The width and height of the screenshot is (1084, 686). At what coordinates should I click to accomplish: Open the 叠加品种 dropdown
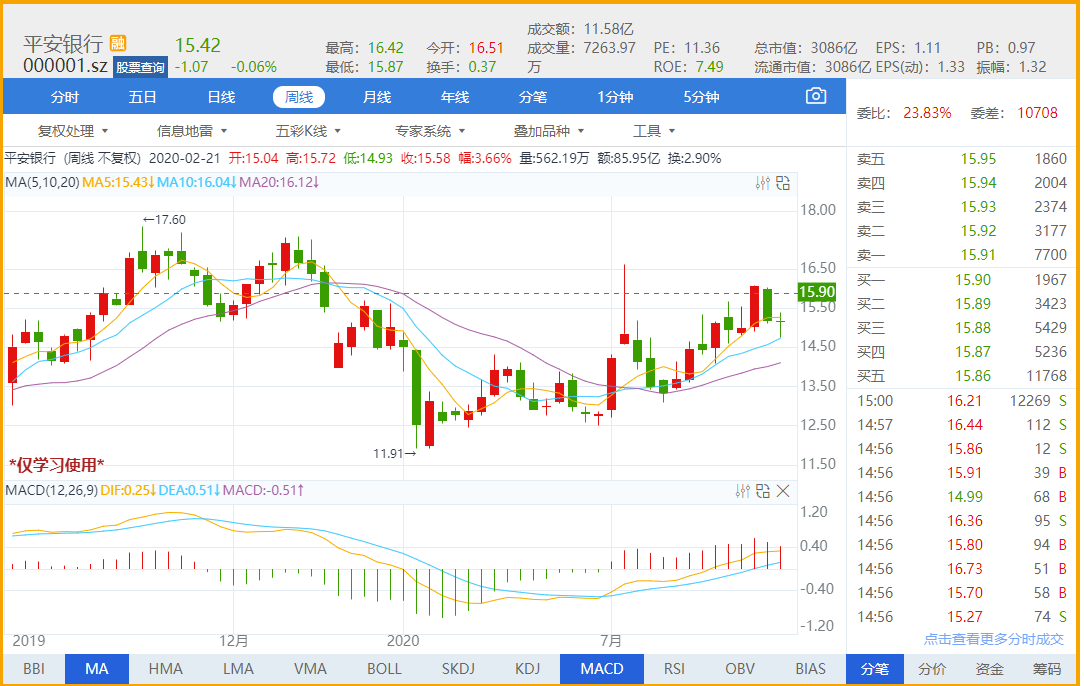tap(549, 131)
